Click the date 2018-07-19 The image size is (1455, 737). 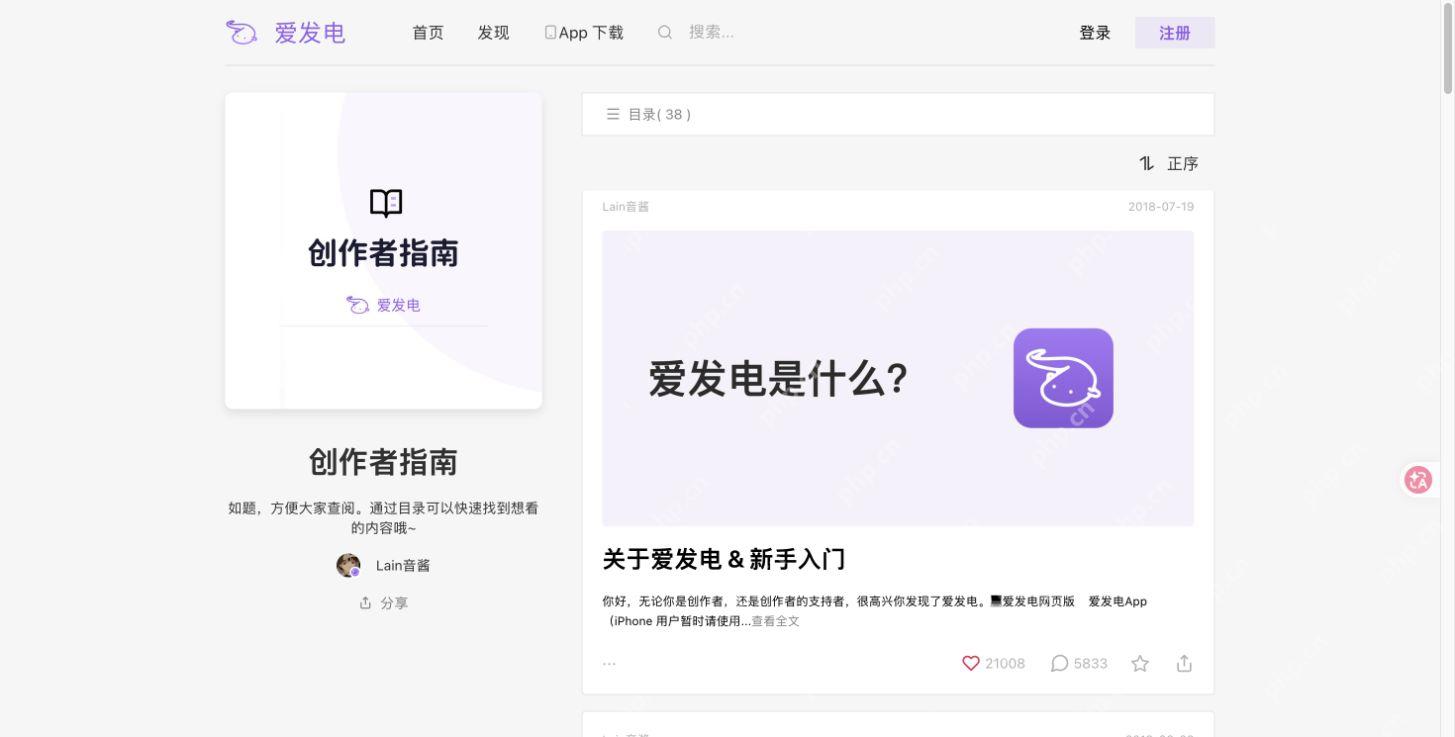(1161, 207)
